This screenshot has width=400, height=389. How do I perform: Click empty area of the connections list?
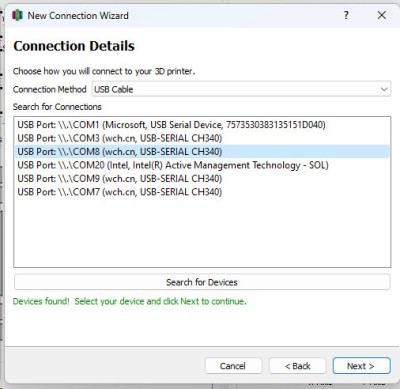(202, 233)
